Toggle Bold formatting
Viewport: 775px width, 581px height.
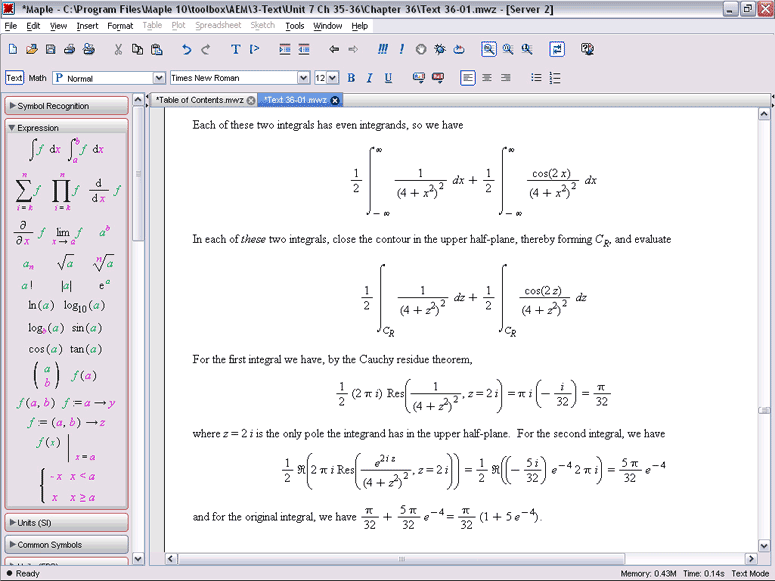[350, 78]
